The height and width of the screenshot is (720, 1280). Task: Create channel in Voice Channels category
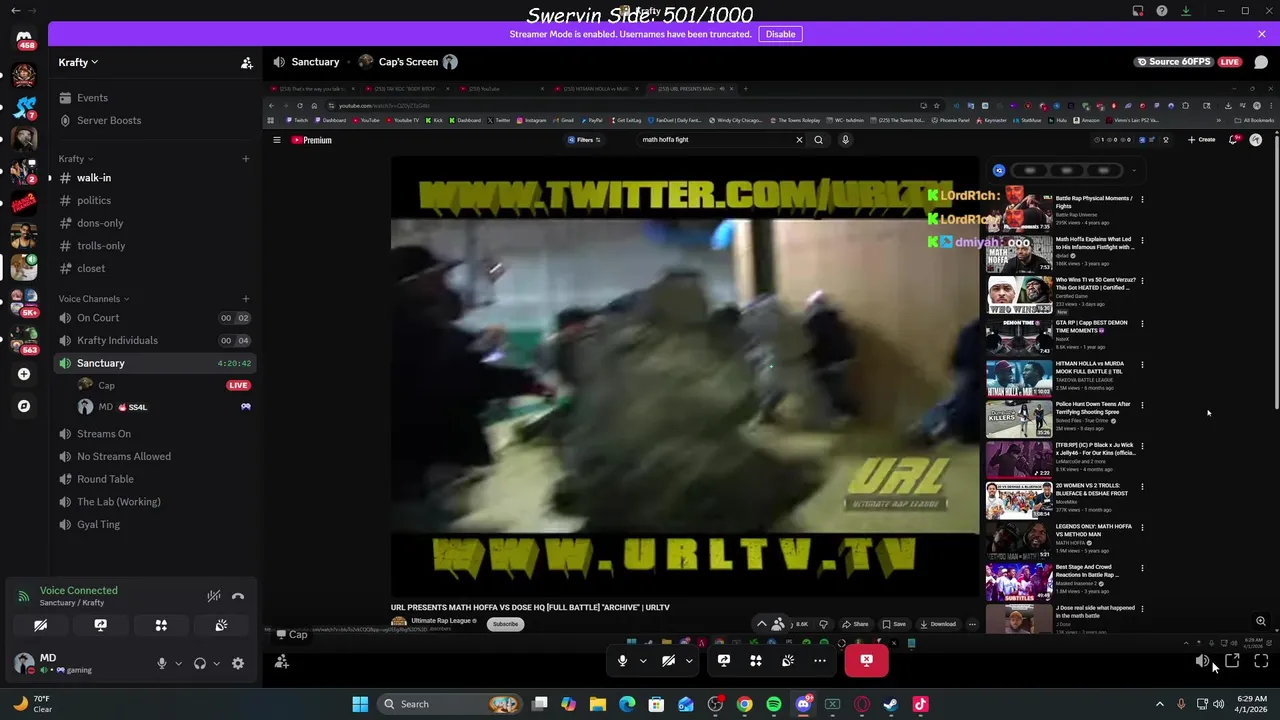(x=246, y=299)
